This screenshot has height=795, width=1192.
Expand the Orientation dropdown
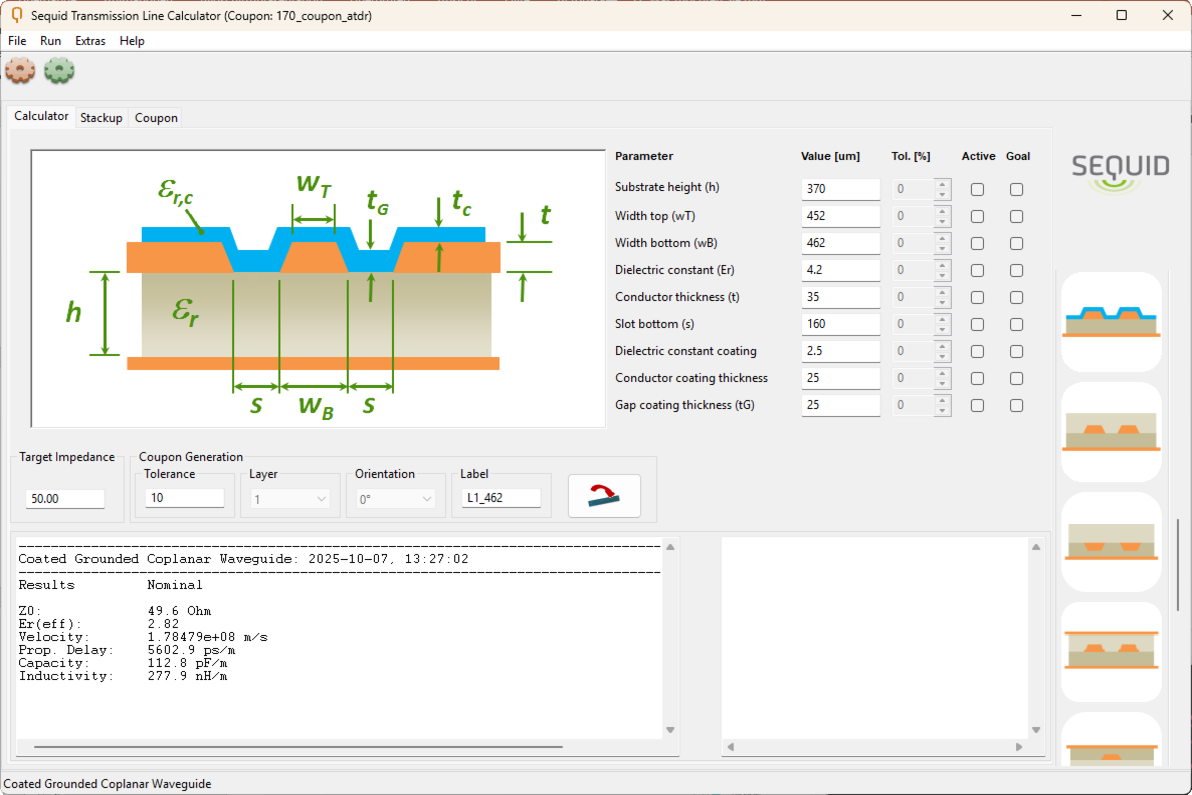(x=396, y=498)
